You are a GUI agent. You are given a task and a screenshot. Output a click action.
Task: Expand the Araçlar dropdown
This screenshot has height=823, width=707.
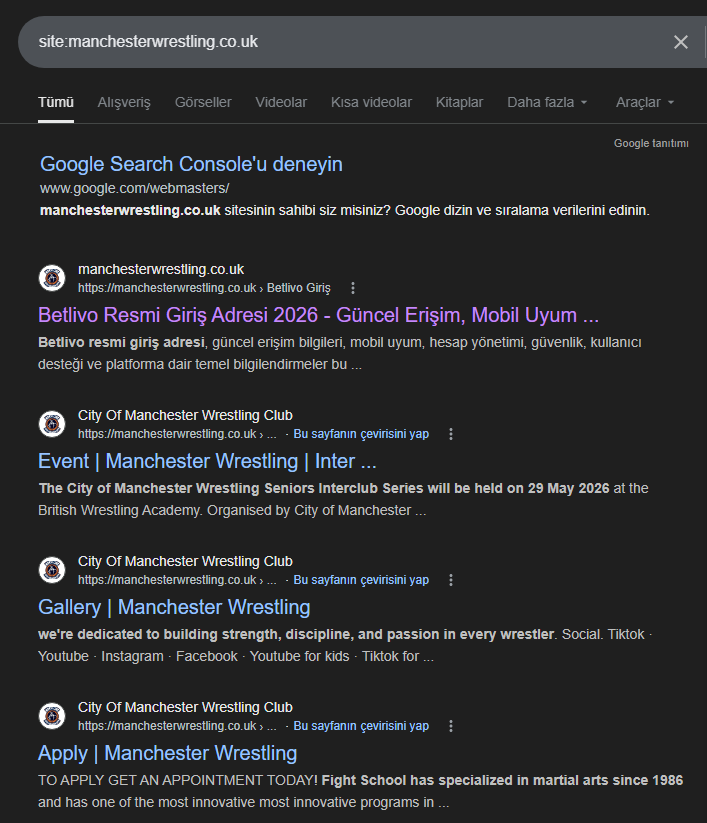pos(645,102)
